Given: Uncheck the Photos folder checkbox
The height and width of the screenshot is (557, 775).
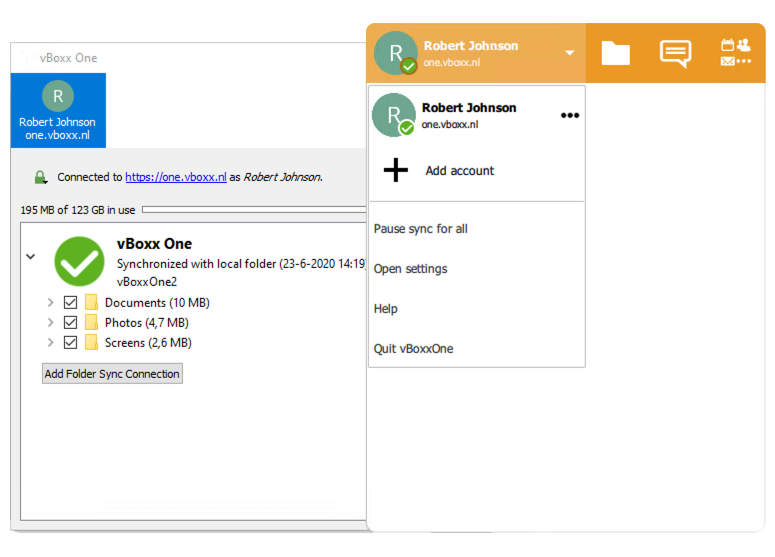Looking at the screenshot, I should point(71,323).
